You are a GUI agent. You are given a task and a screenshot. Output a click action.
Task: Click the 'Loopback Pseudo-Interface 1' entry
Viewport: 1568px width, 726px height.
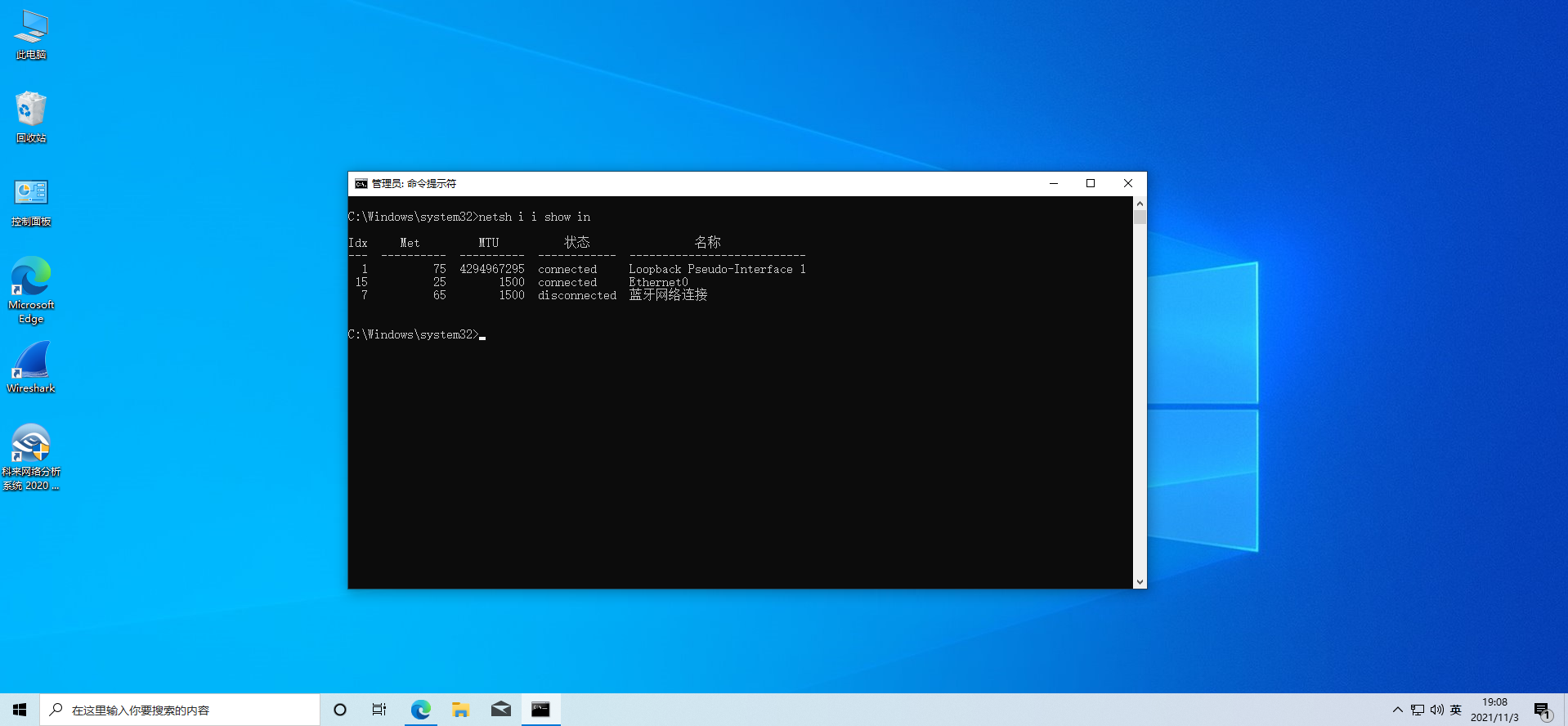[x=717, y=269]
